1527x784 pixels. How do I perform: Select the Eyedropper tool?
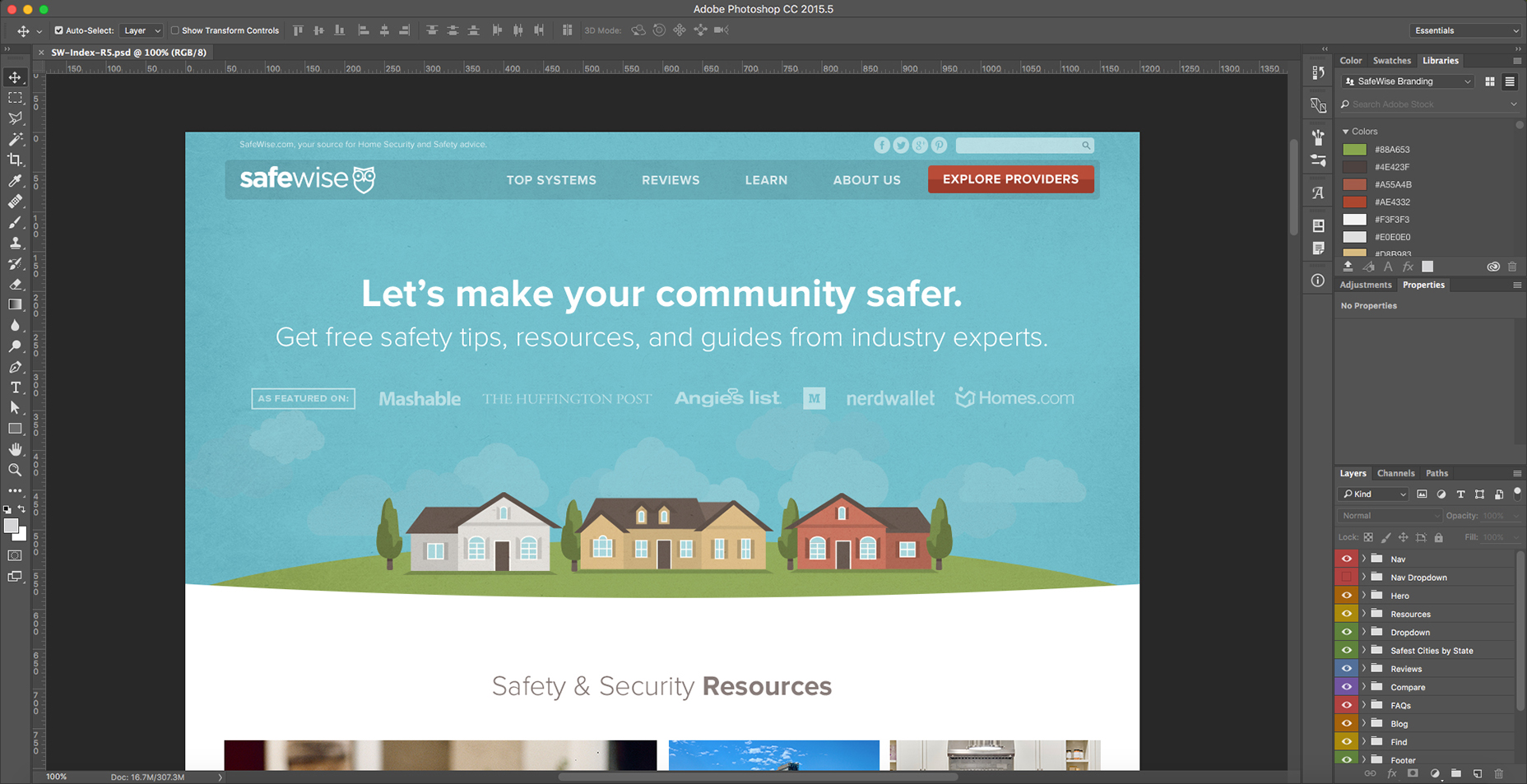(15, 181)
